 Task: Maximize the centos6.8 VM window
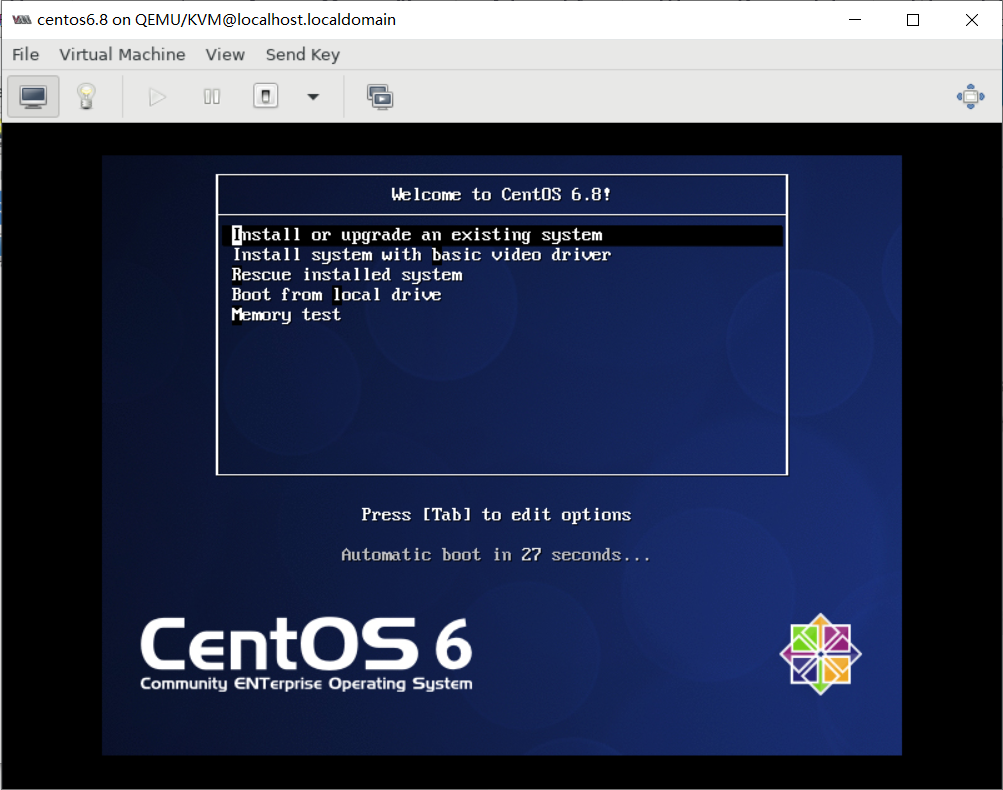(x=913, y=20)
